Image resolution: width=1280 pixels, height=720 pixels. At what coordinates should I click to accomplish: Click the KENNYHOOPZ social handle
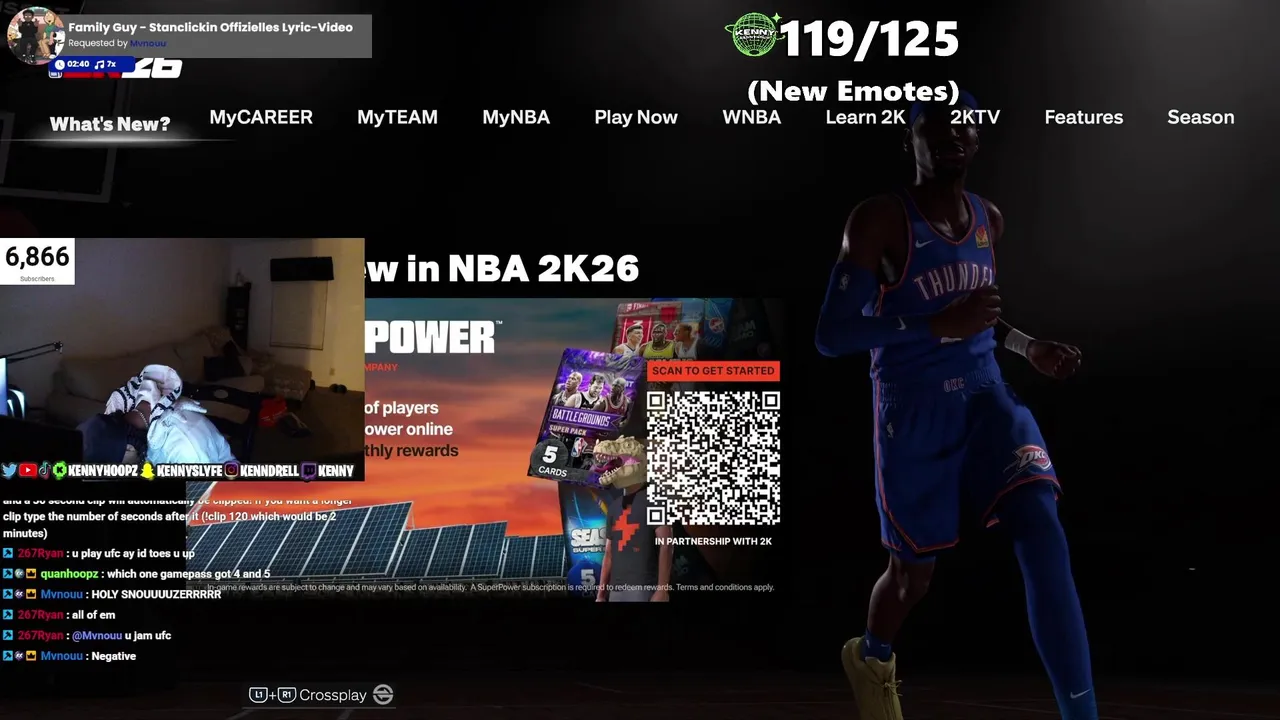(x=103, y=470)
